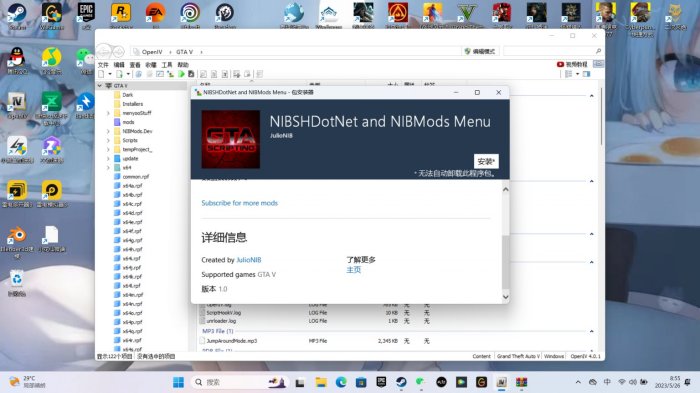The width and height of the screenshot is (700, 393).
Task: Collapse the MP3 File group
Action: pyautogui.click(x=592, y=331)
